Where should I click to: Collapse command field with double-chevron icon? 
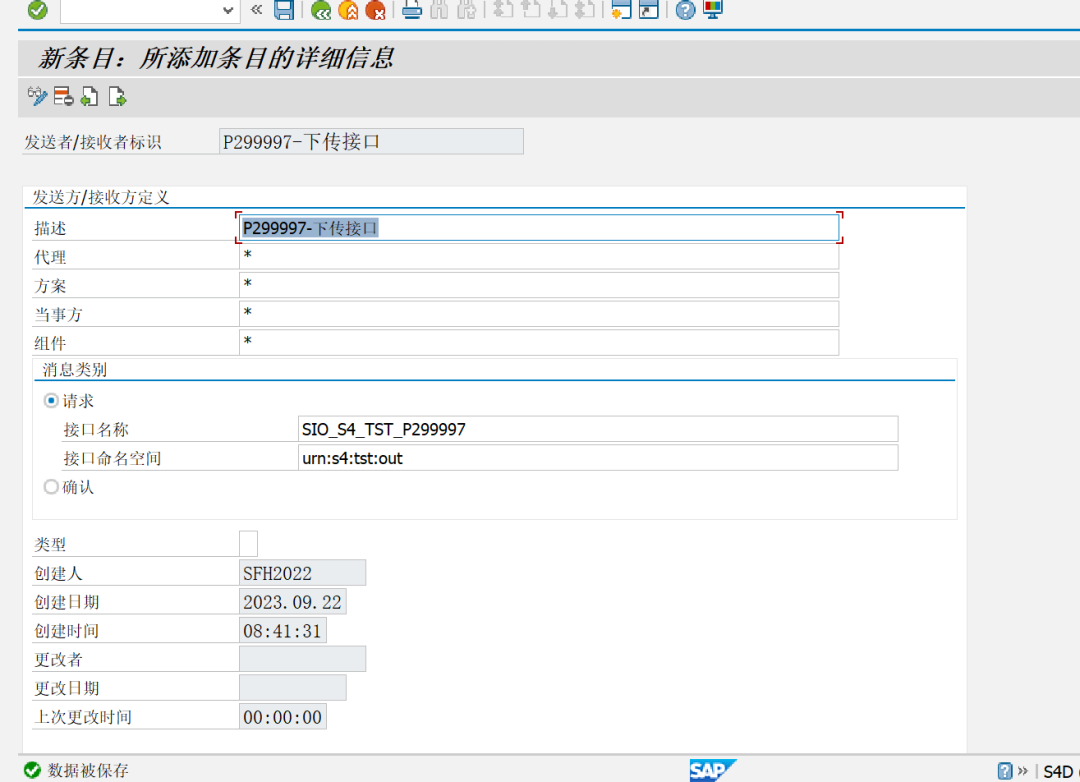point(257,10)
